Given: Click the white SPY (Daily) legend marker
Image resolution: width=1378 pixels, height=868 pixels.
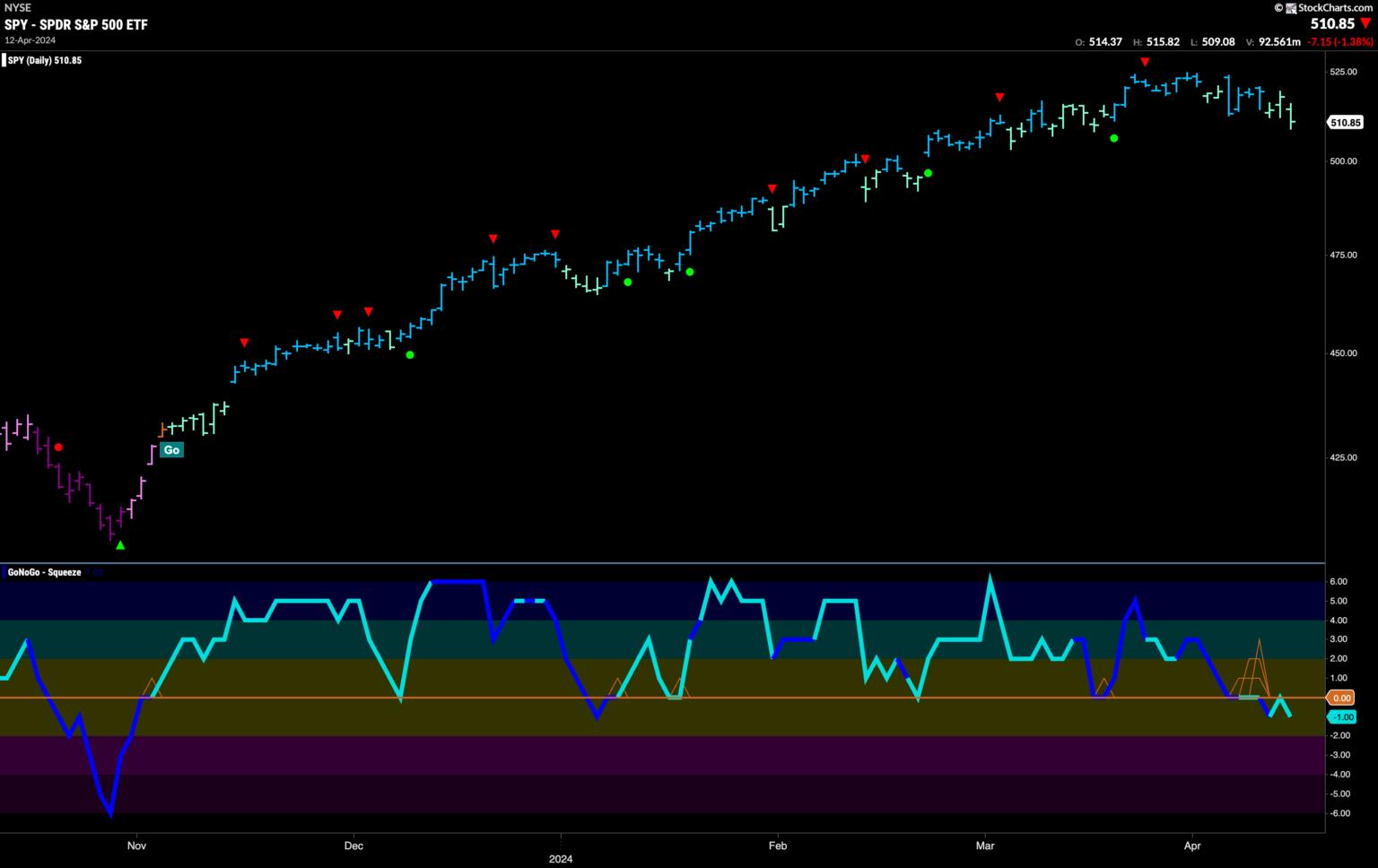Looking at the screenshot, I should coord(4,61).
